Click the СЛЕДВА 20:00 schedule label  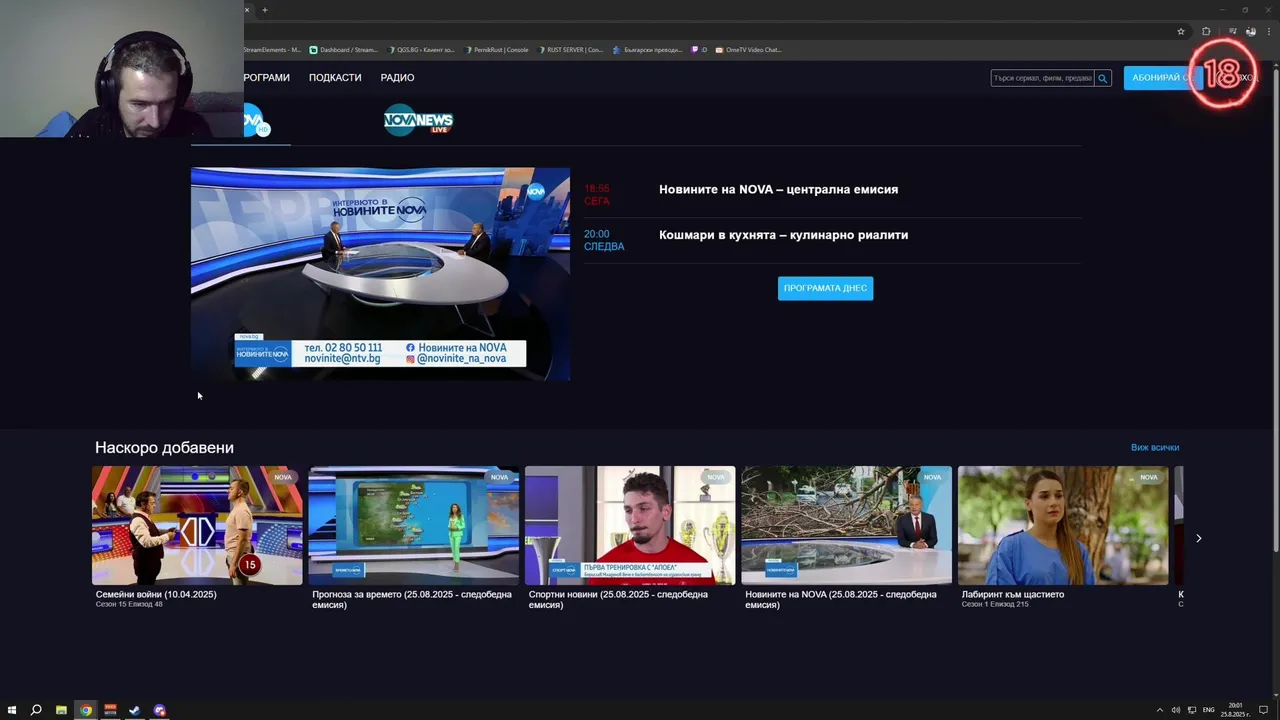[x=604, y=240]
